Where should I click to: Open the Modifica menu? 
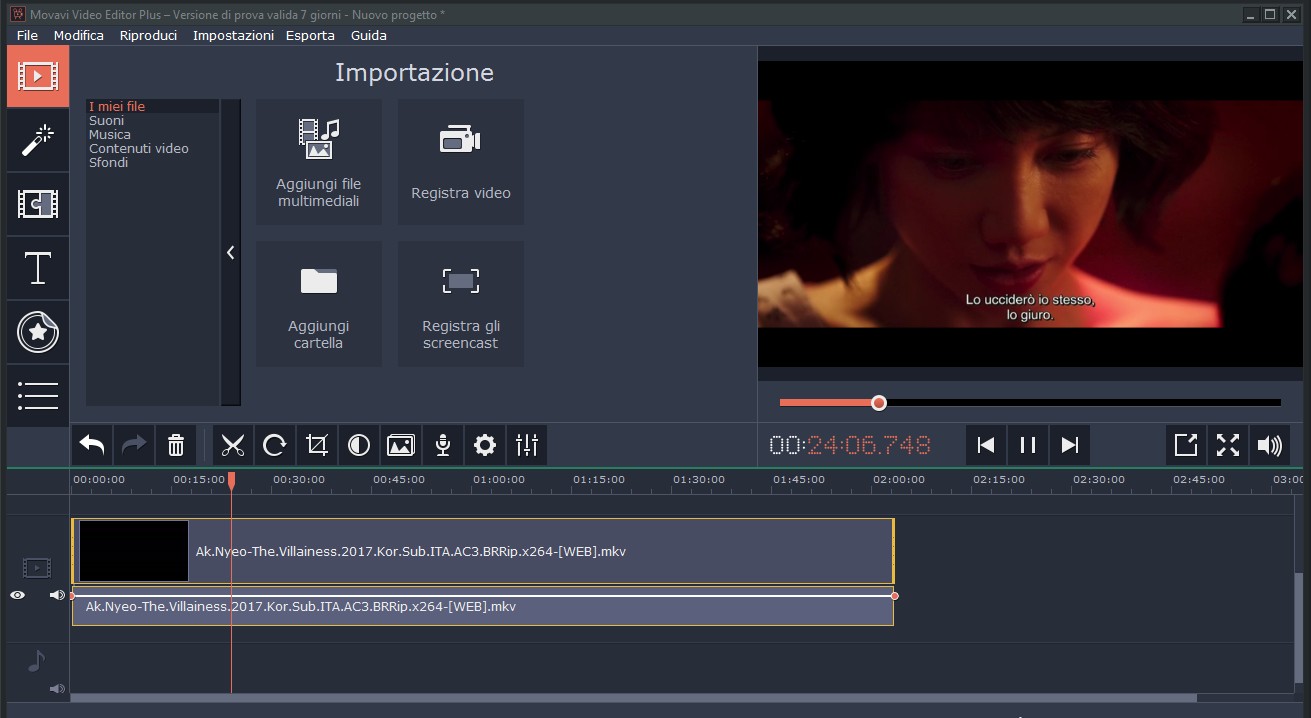coord(79,35)
